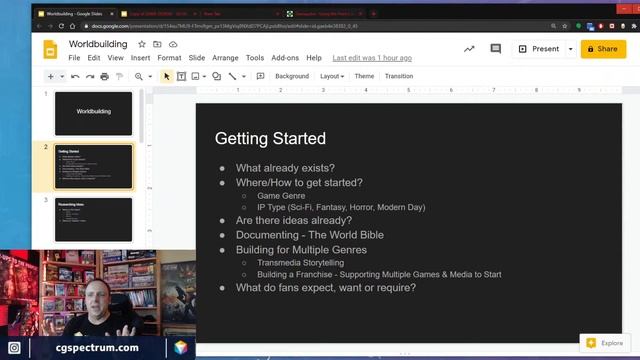Open comment history icon
The image size is (640, 360).
click(x=496, y=49)
